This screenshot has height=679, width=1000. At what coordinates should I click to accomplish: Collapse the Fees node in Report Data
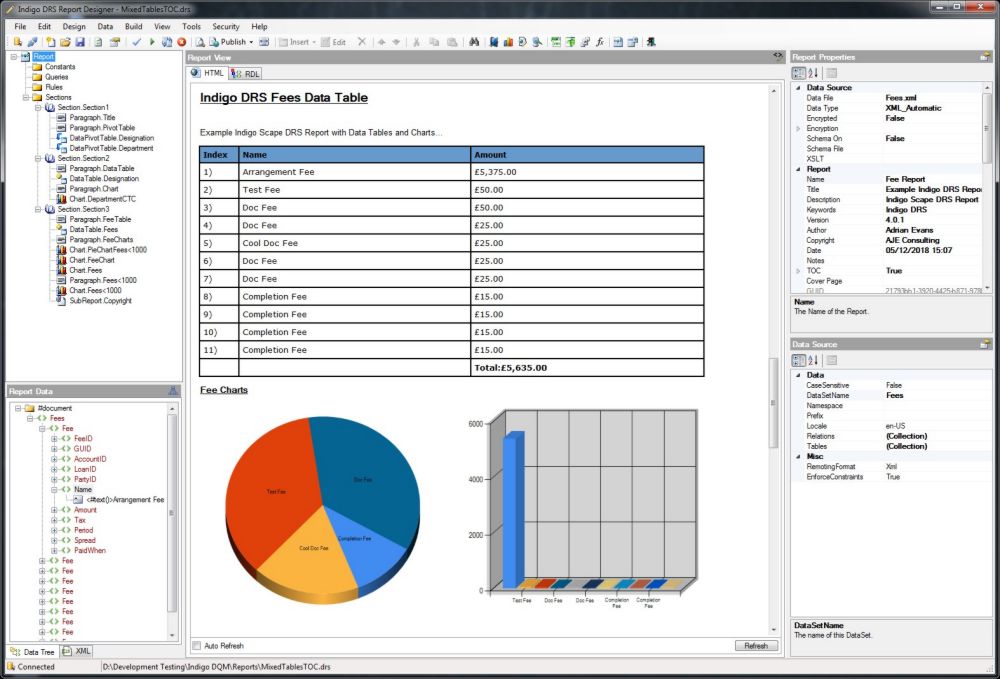[x=30, y=418]
